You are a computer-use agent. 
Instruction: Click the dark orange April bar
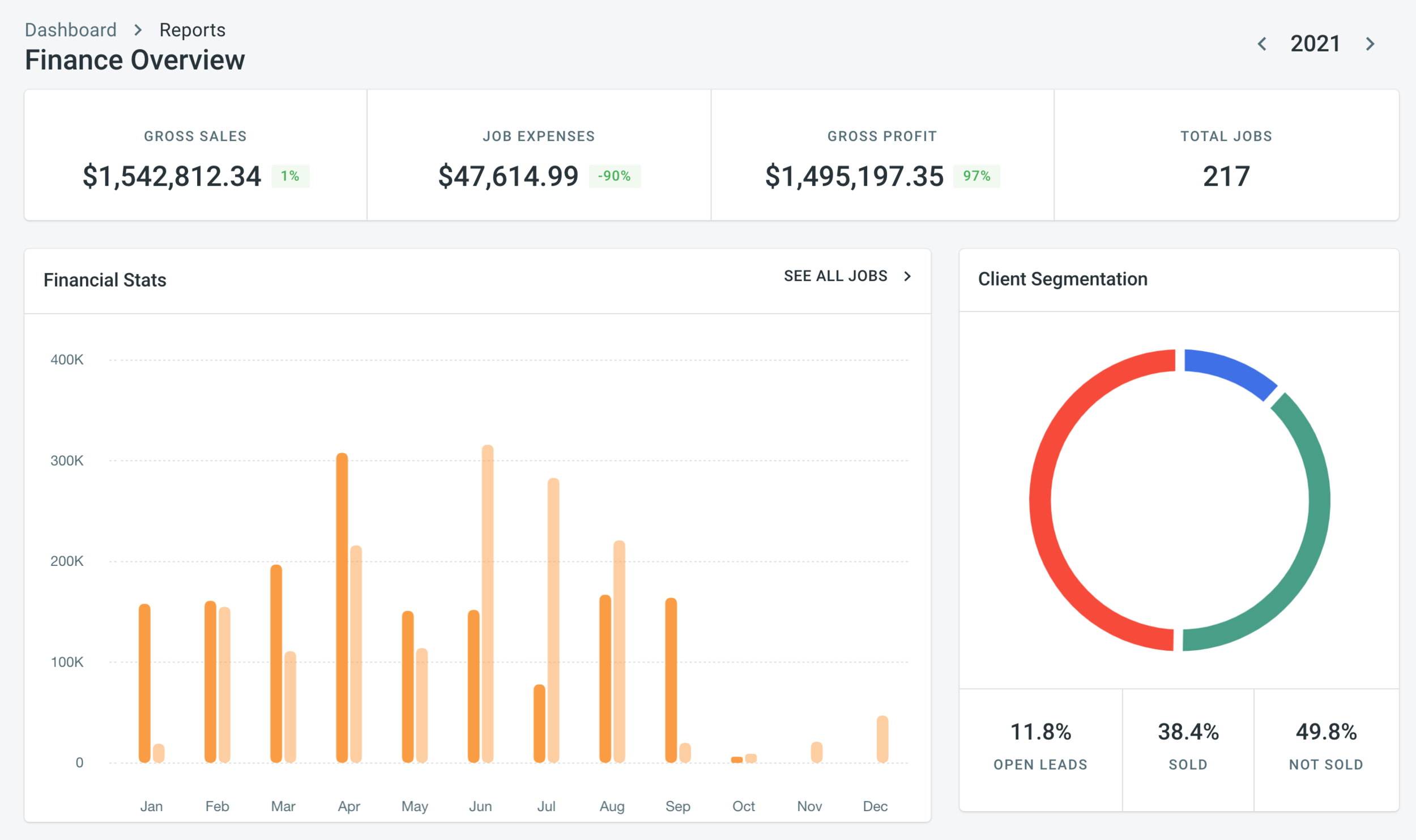point(342,606)
